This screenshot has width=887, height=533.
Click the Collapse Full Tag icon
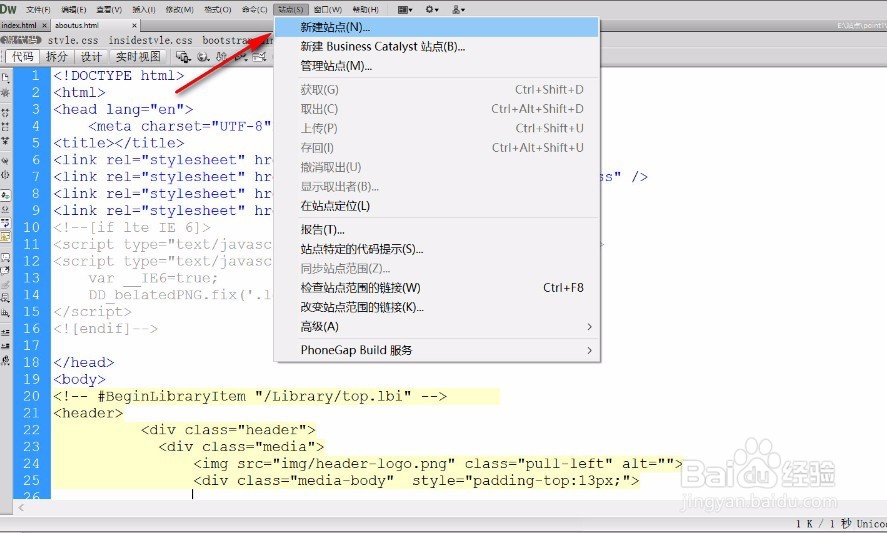[5, 112]
